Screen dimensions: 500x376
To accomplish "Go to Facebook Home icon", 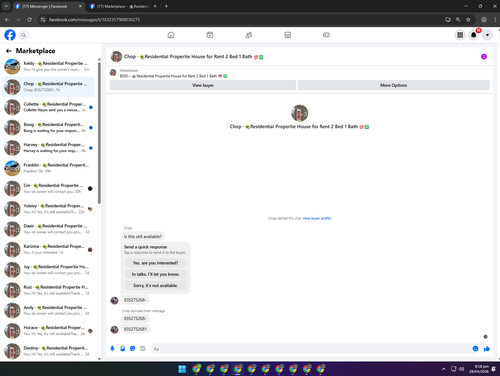I will tap(171, 35).
